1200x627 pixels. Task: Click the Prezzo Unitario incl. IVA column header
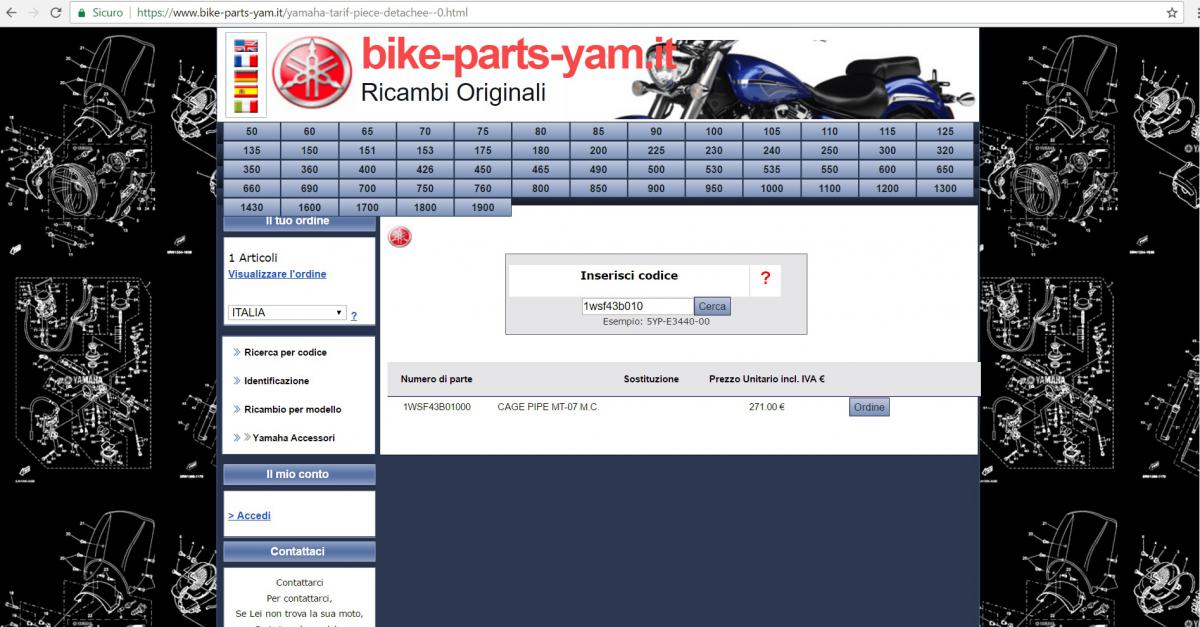[766, 379]
